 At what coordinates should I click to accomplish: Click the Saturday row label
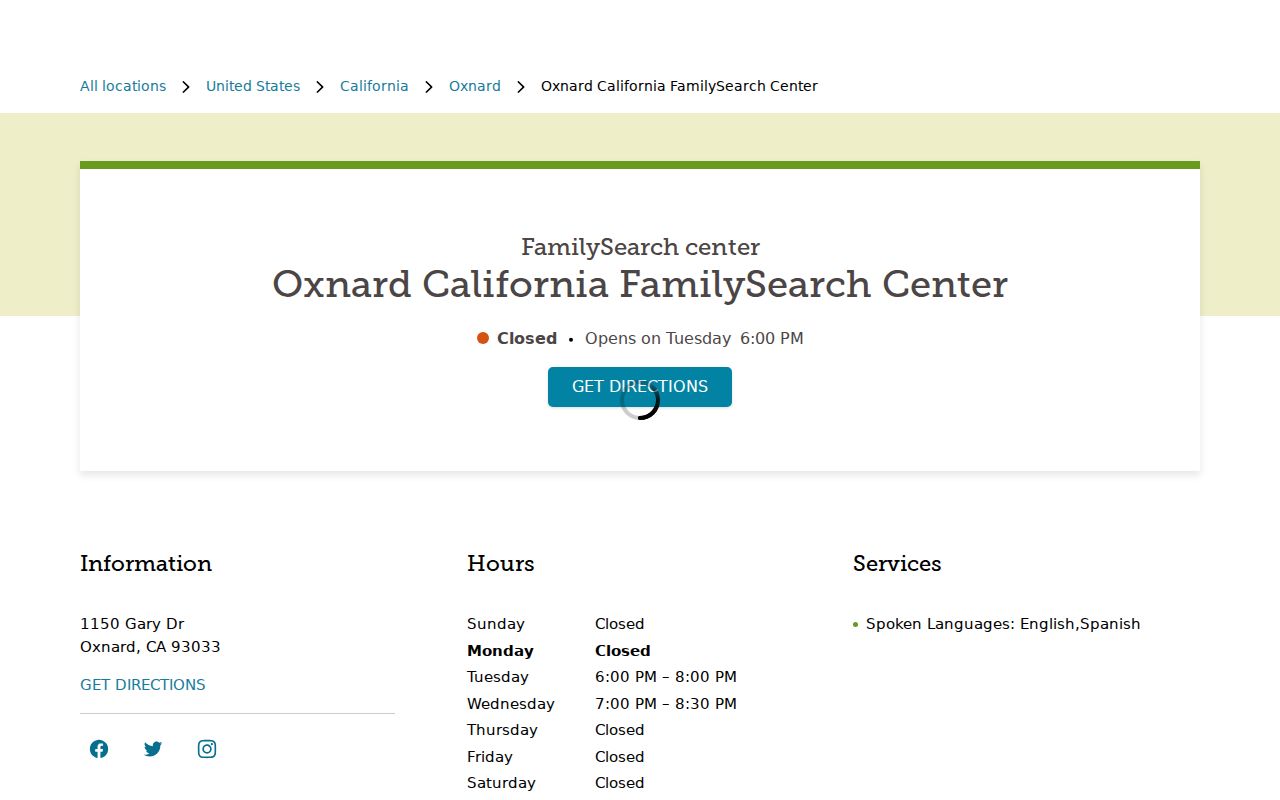pos(501,783)
